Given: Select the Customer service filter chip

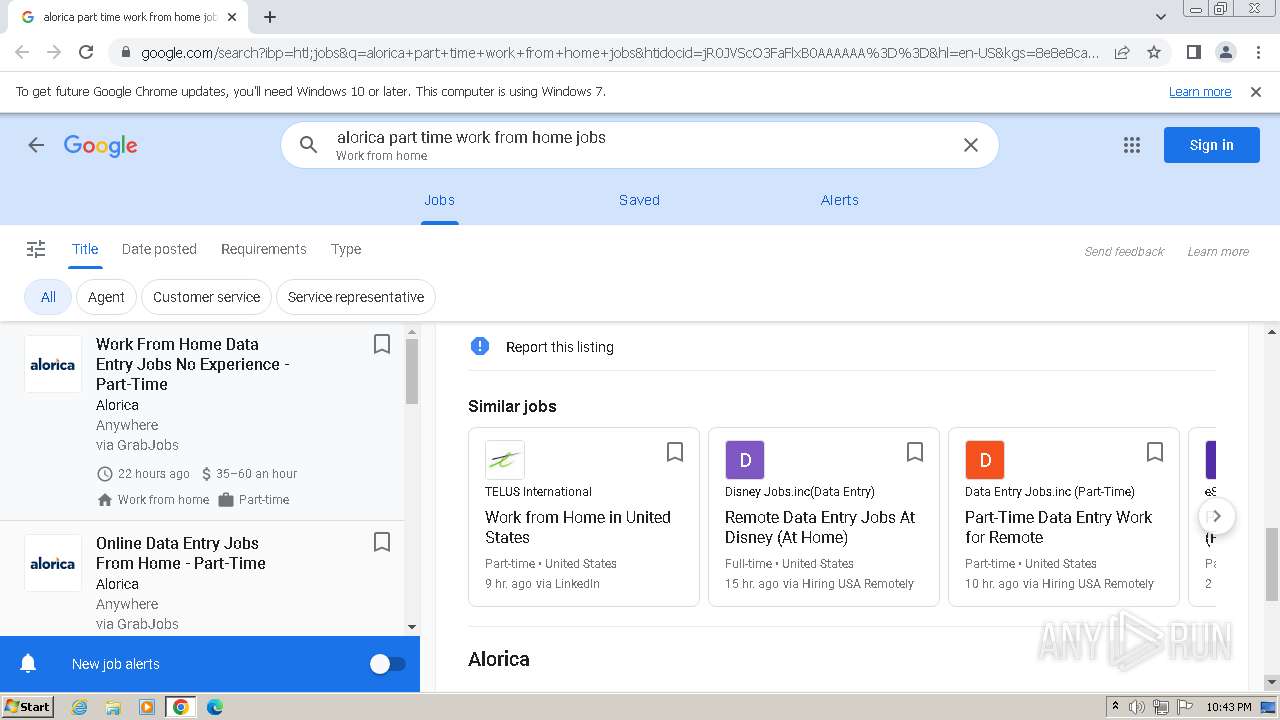Looking at the screenshot, I should click(x=207, y=297).
